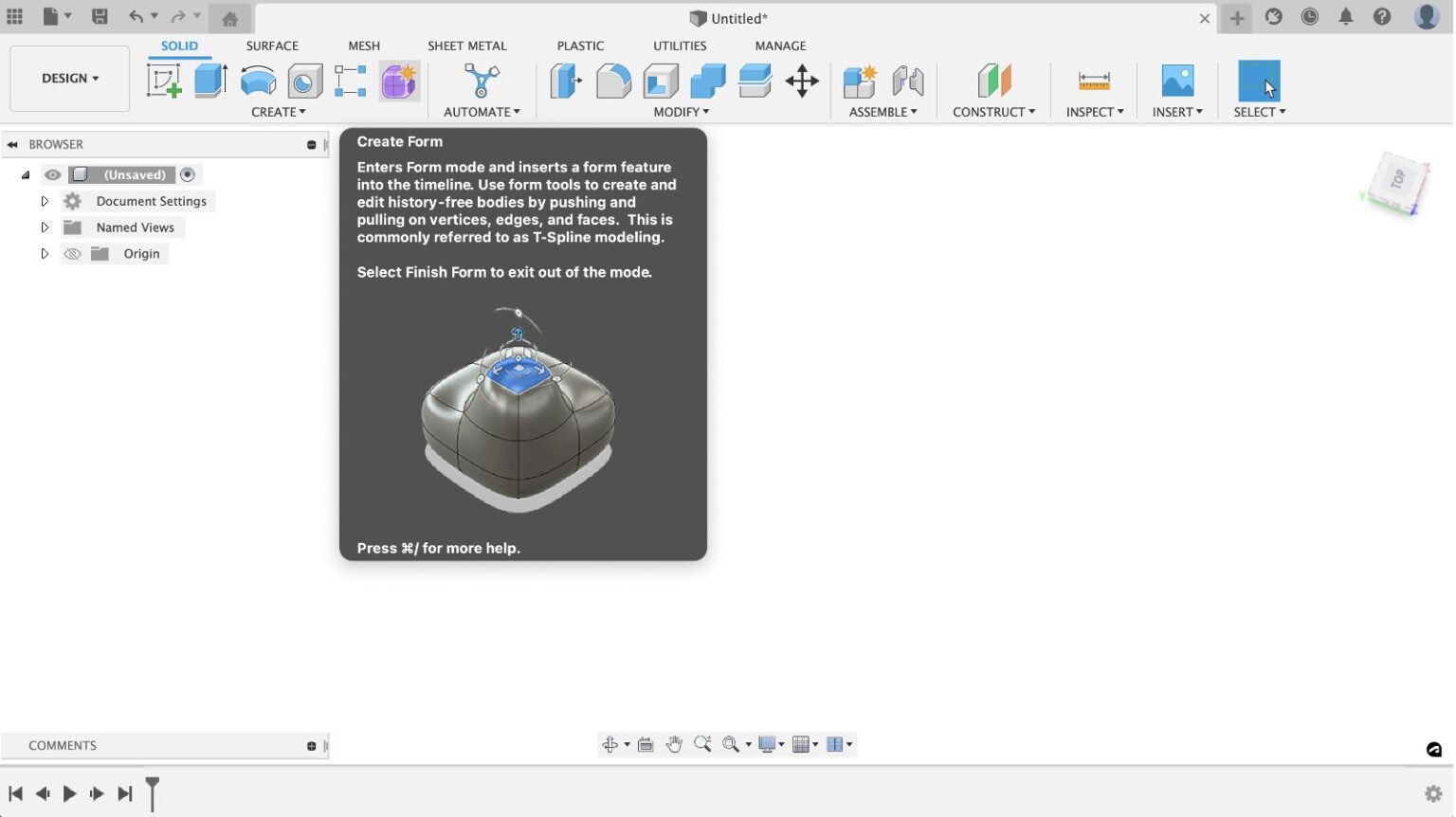Toggle visibility of the Unsaved document
The image size is (1456, 817).
click(52, 174)
